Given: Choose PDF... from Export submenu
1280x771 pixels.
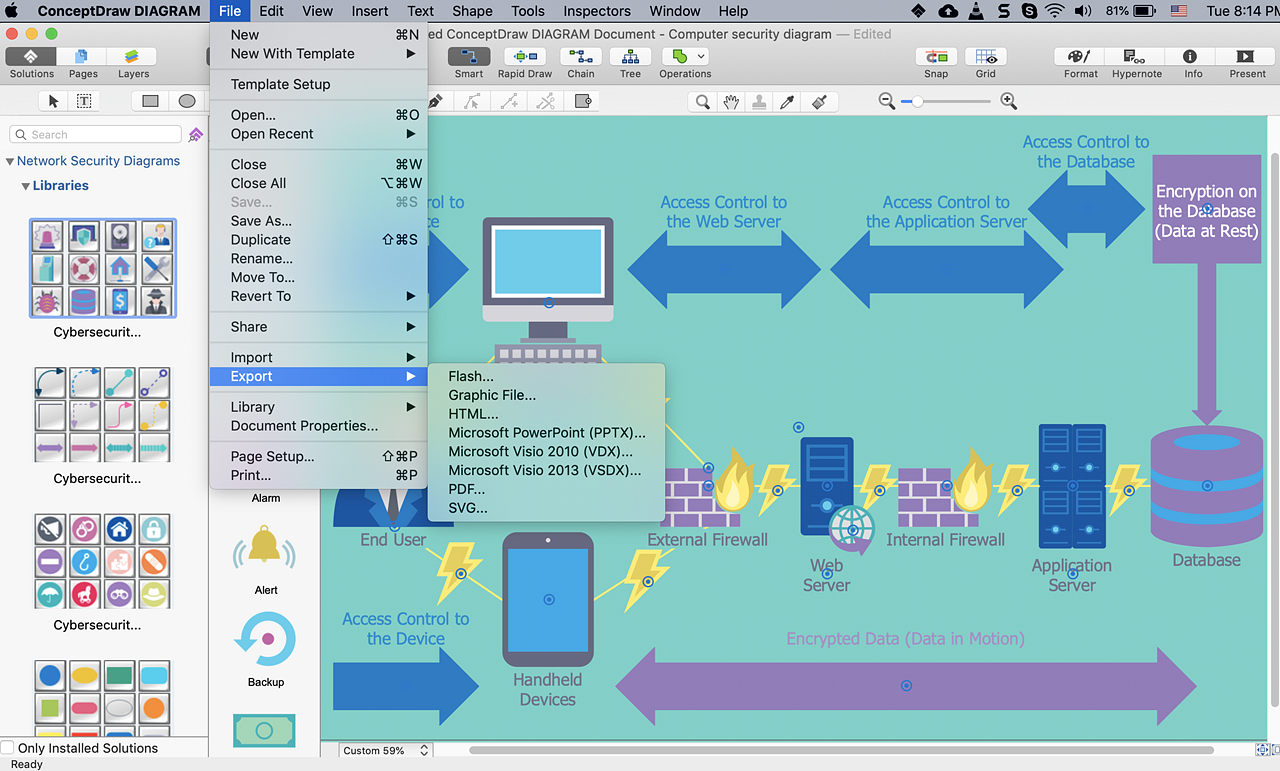Looking at the screenshot, I should pyautogui.click(x=466, y=489).
